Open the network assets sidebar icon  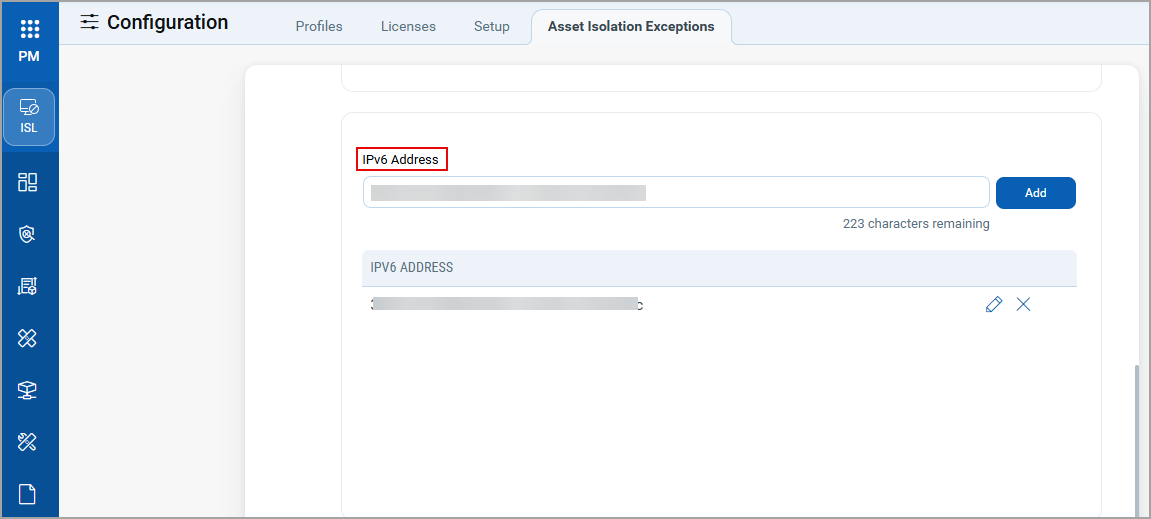(x=28, y=390)
